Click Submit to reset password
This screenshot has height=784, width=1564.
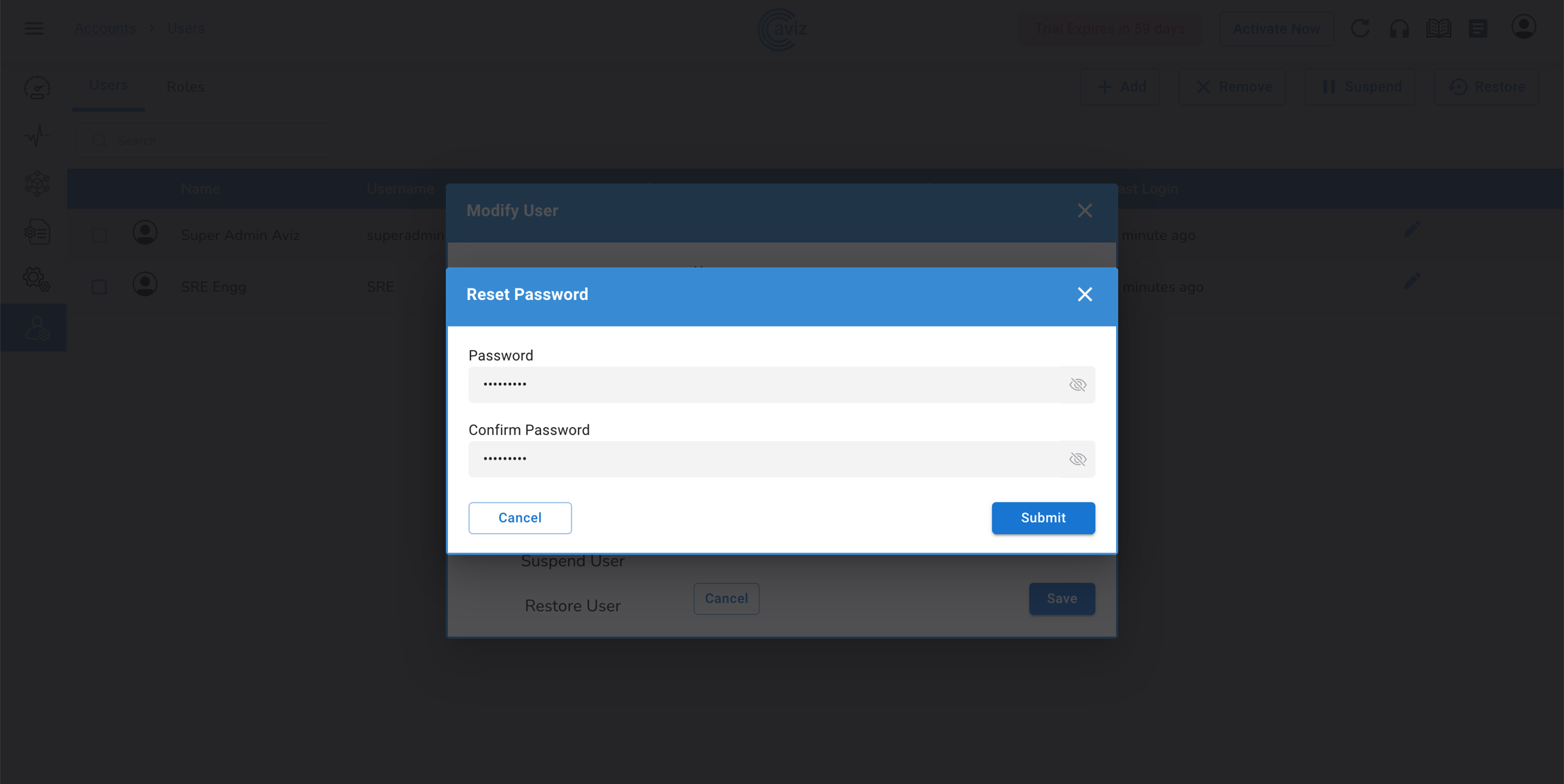click(1043, 518)
